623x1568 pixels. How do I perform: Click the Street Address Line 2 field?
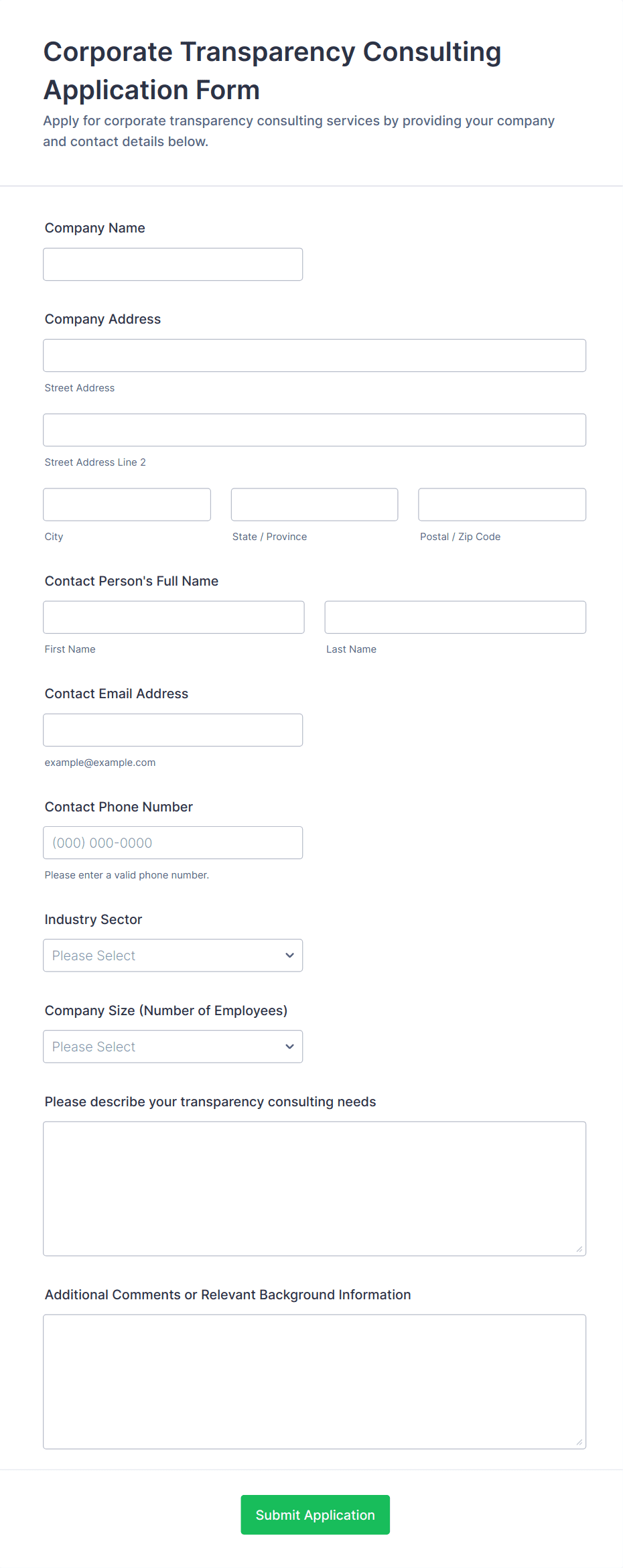314,430
